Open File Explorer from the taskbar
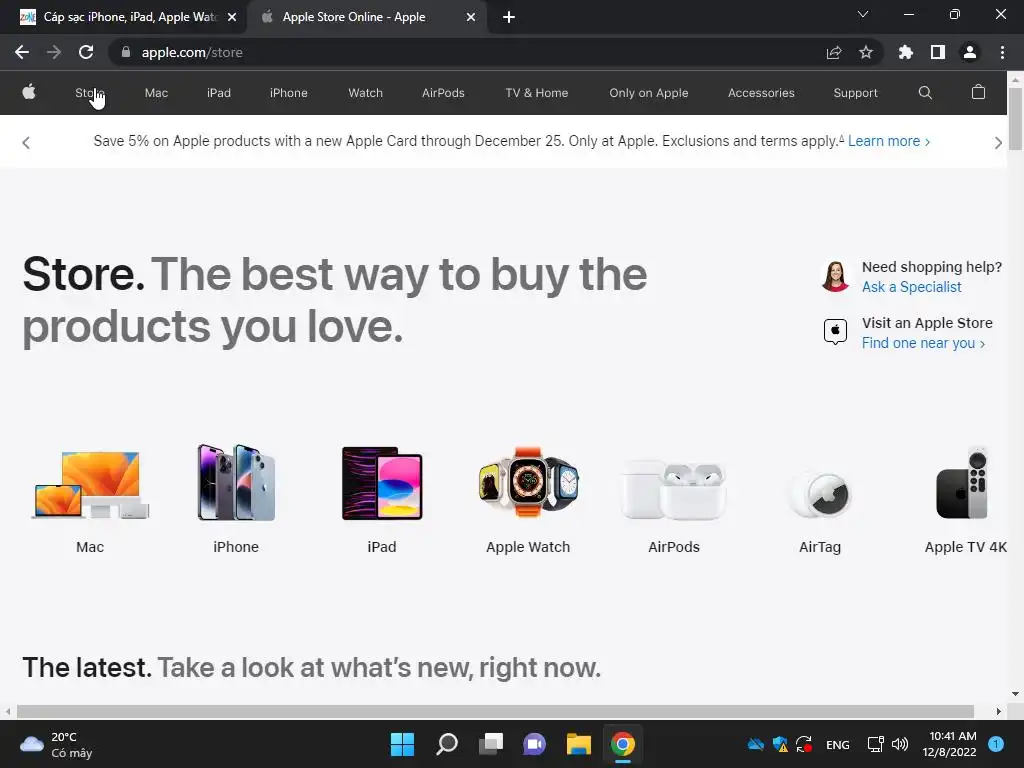 [579, 744]
